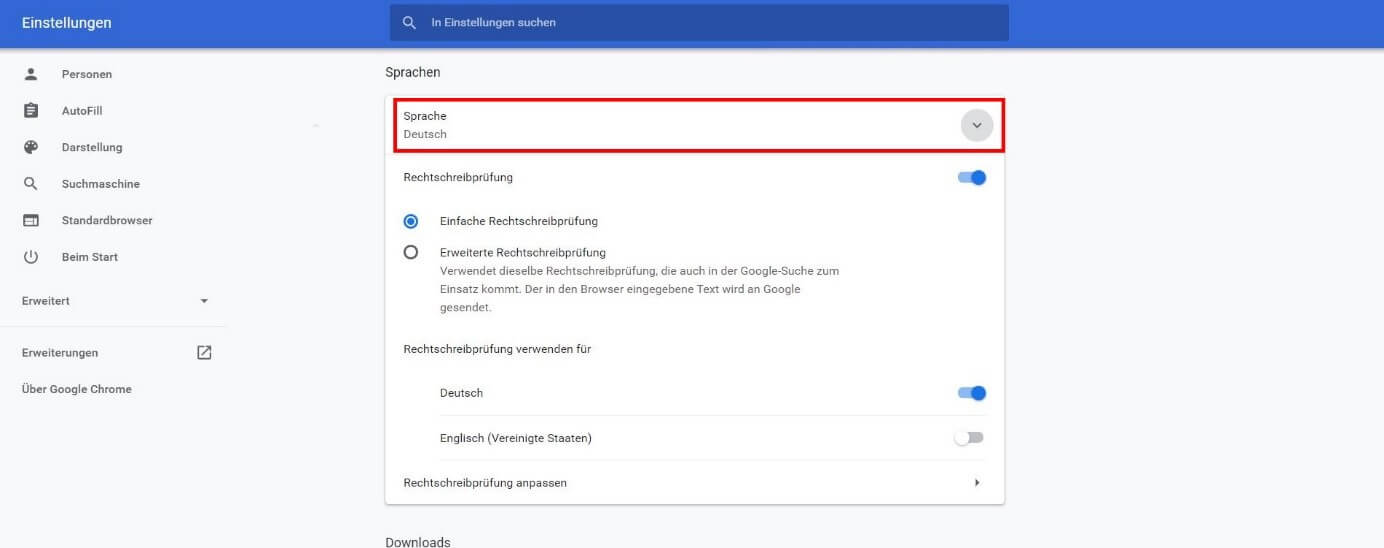Click the In Einstellungen suchen field
The image size is (1384, 548).
point(699,22)
